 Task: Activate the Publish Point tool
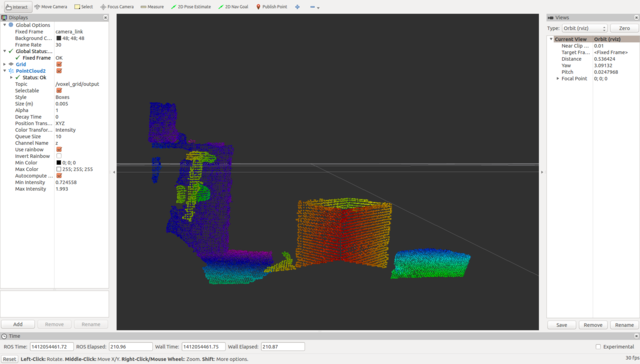pos(271,7)
